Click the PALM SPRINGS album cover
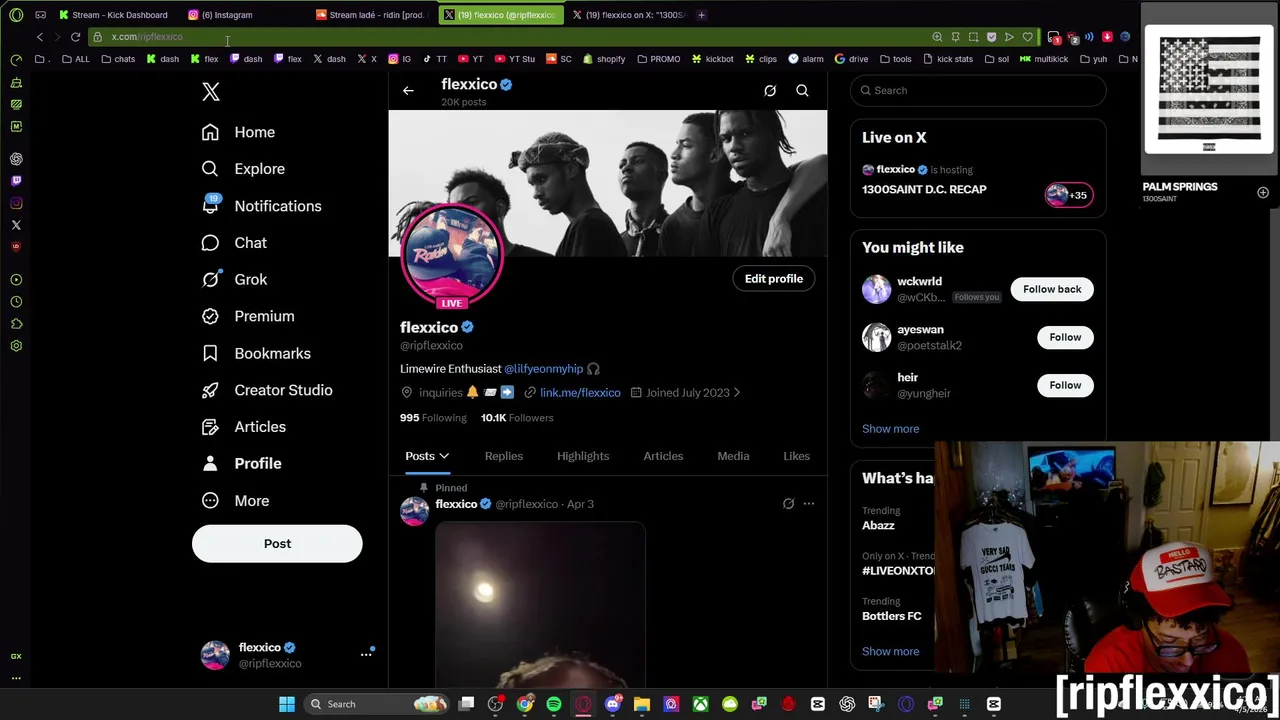This screenshot has height=720, width=1280. 1209,91
